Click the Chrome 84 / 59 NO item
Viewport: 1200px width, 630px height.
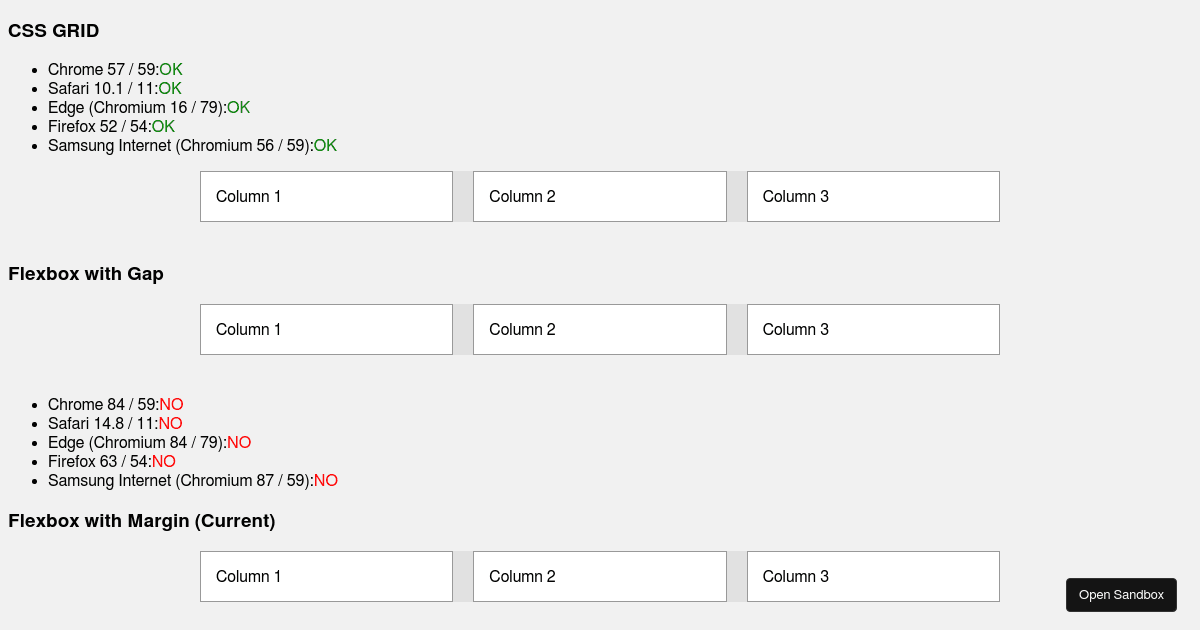pyautogui.click(x=116, y=404)
